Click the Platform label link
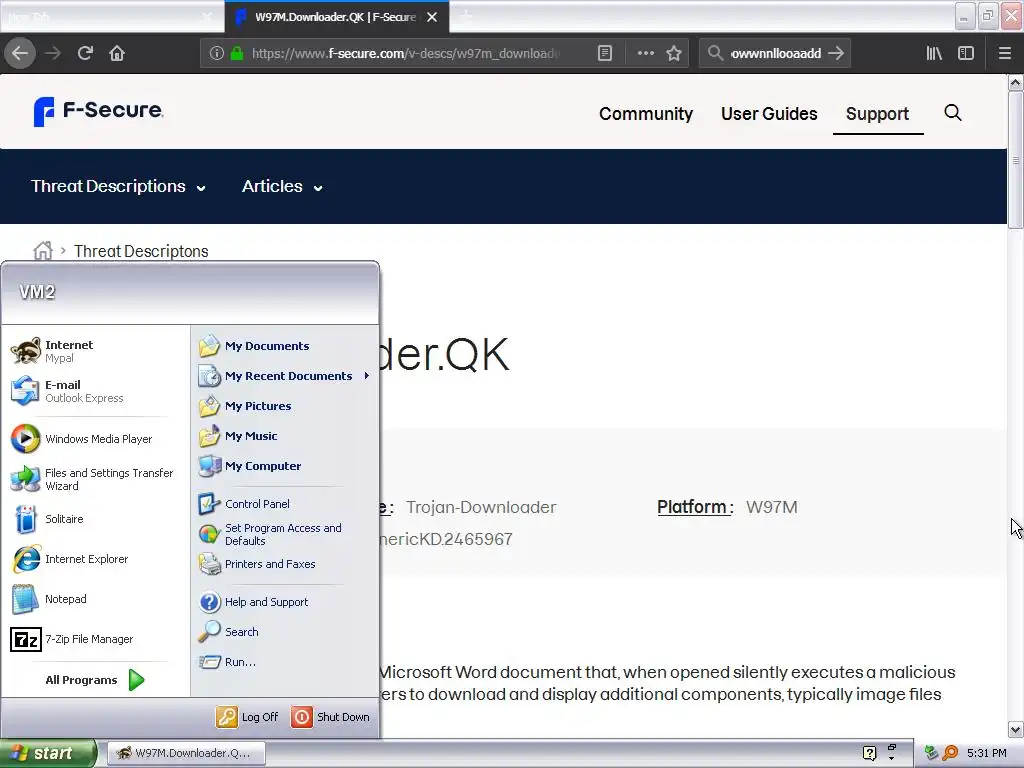This screenshot has height=768, width=1024. (x=695, y=507)
